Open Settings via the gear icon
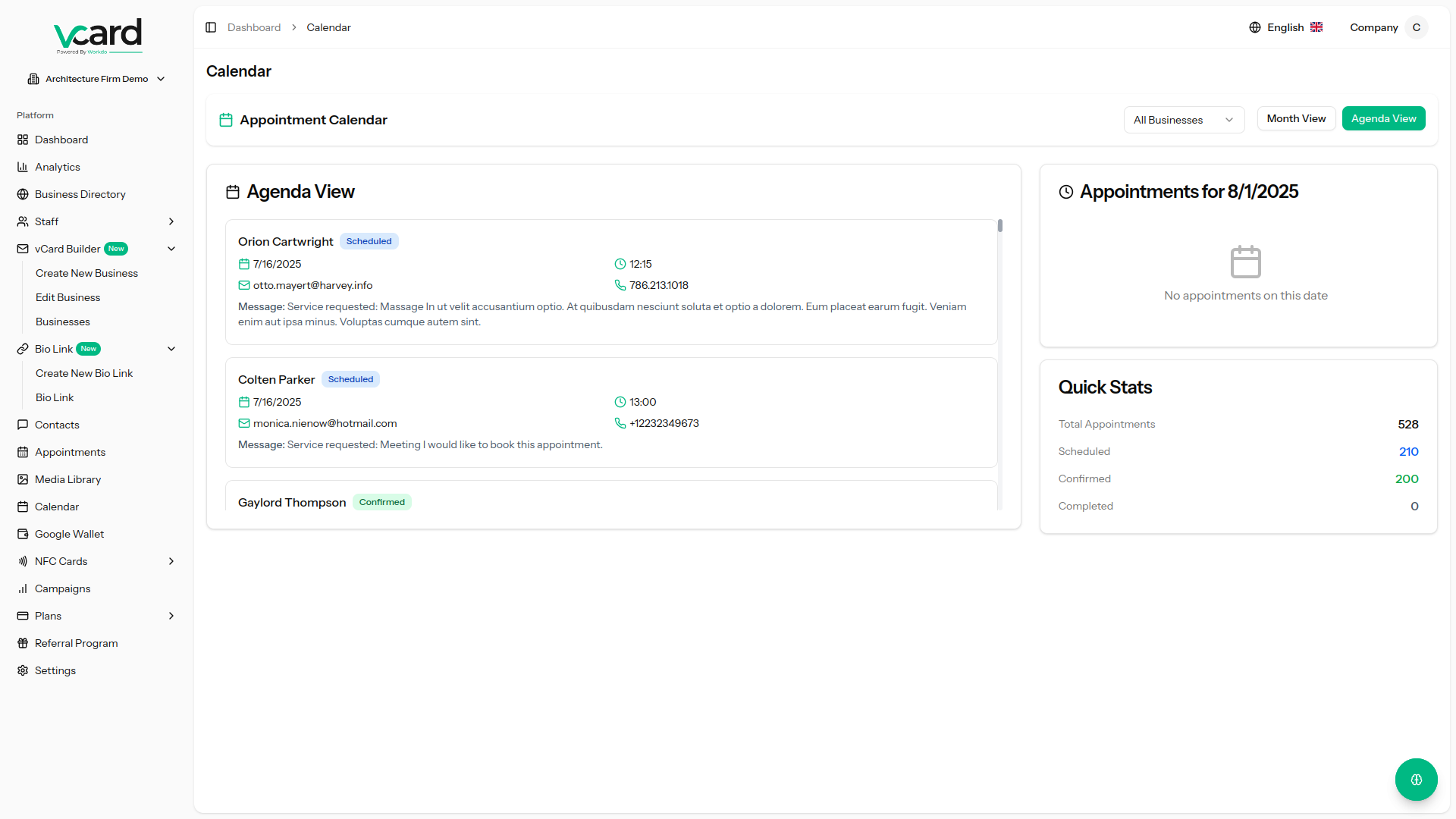The image size is (1456, 819). coord(23,670)
